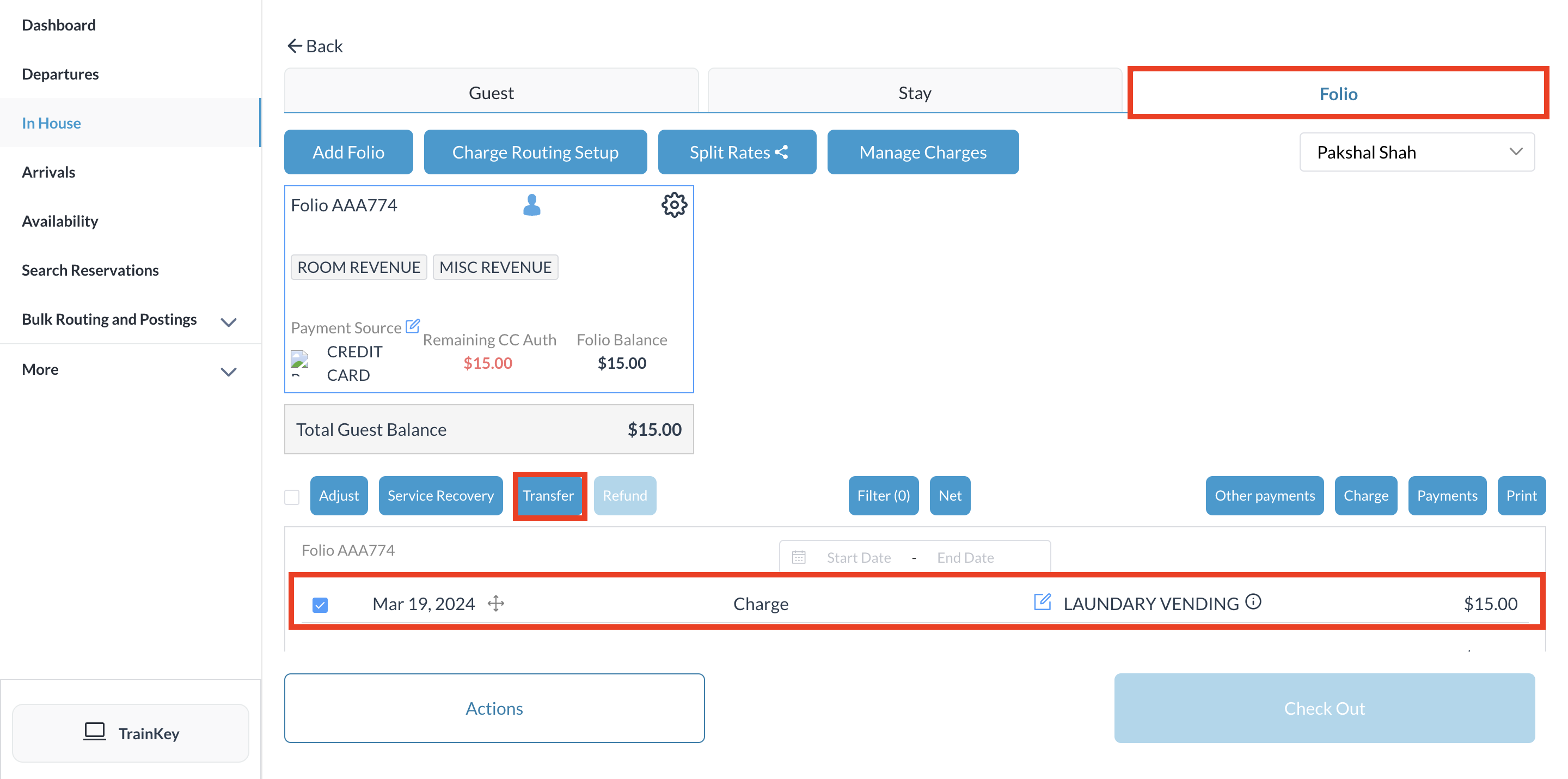Edit the LAUNDARY VENDING charge icon
Screen dimensions: 1568x779
(1042, 602)
